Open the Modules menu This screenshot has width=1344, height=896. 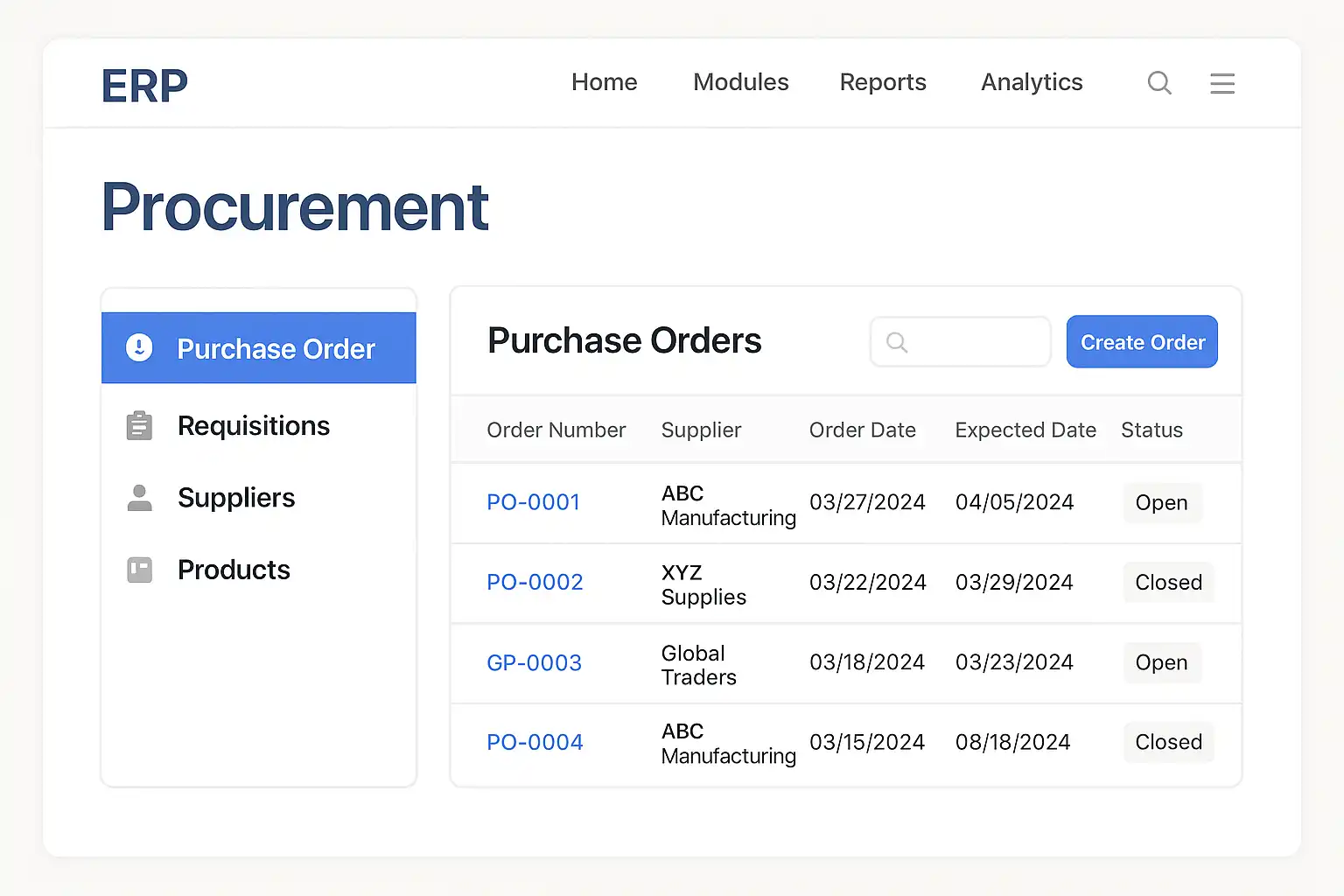740,82
